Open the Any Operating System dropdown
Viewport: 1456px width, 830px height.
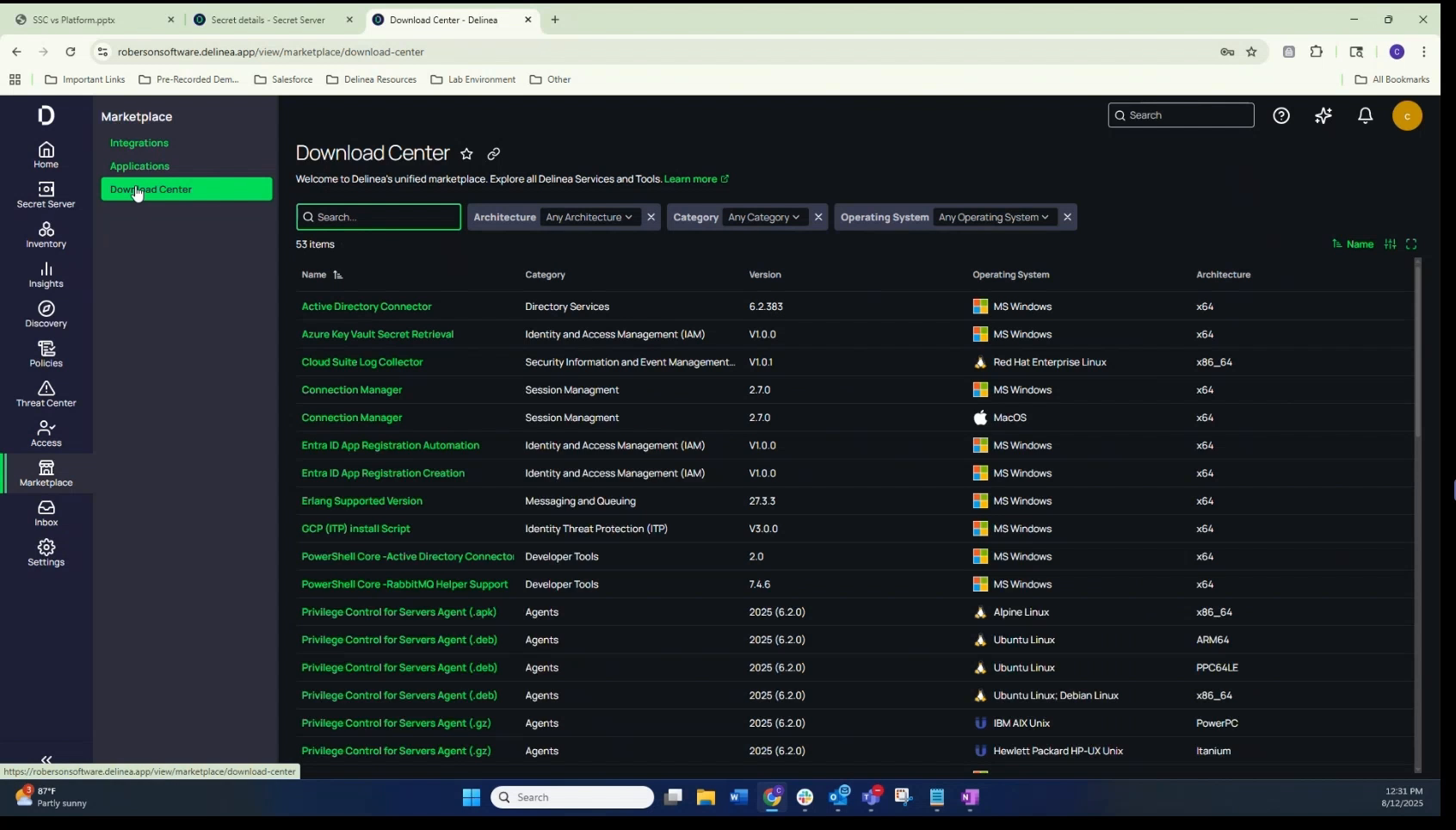pos(994,217)
